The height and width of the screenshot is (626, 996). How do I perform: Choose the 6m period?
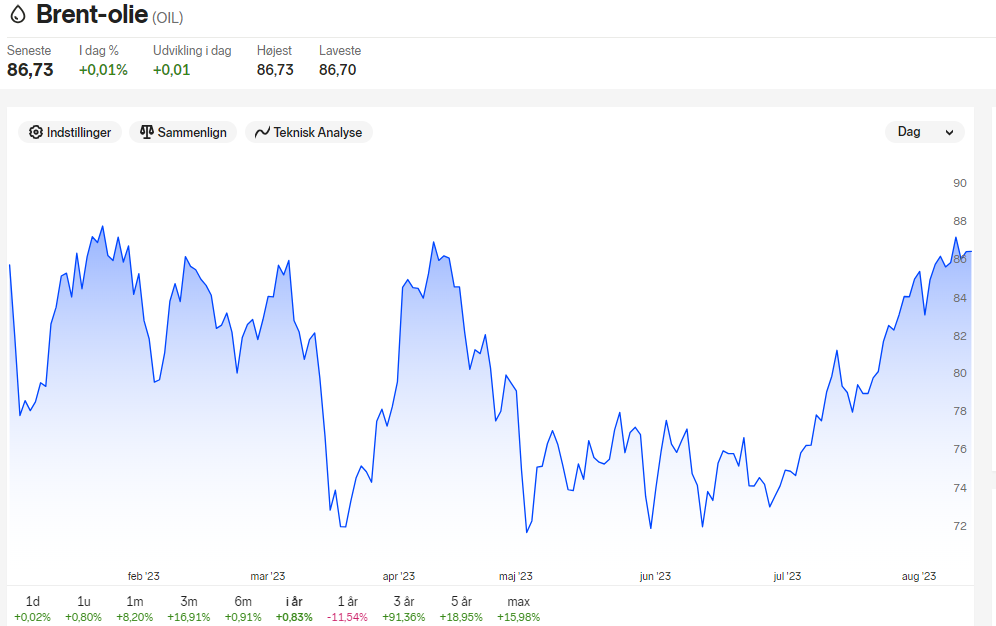[243, 608]
